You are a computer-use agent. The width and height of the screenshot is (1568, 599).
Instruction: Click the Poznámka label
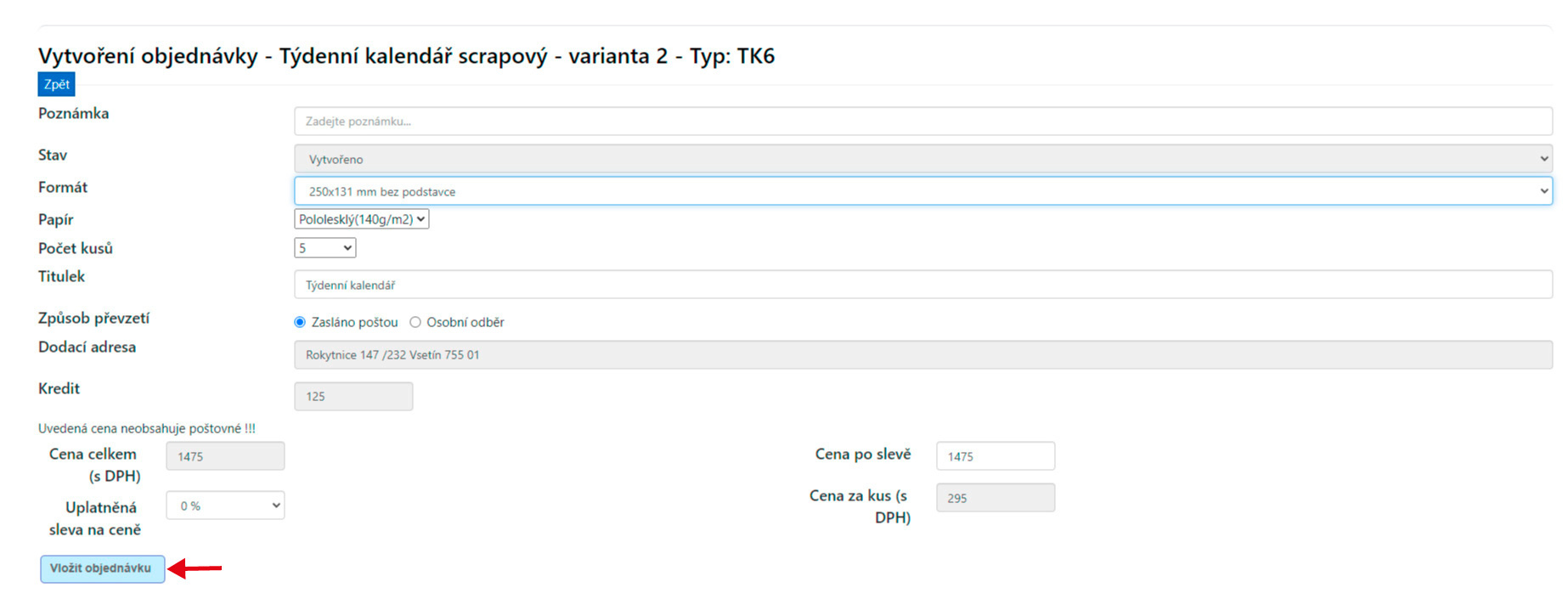click(x=73, y=113)
